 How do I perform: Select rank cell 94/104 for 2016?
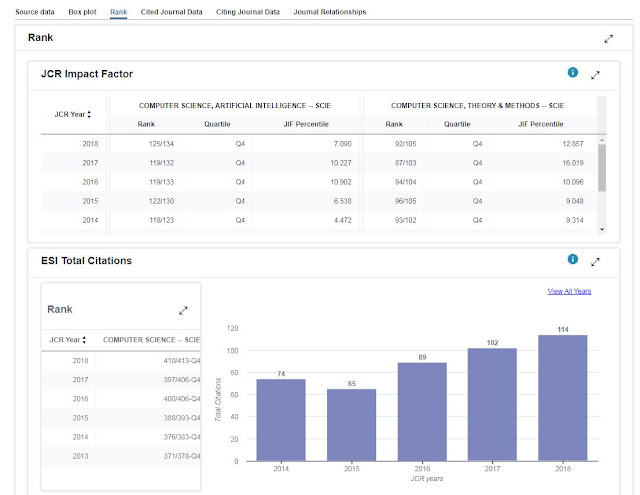(405, 182)
